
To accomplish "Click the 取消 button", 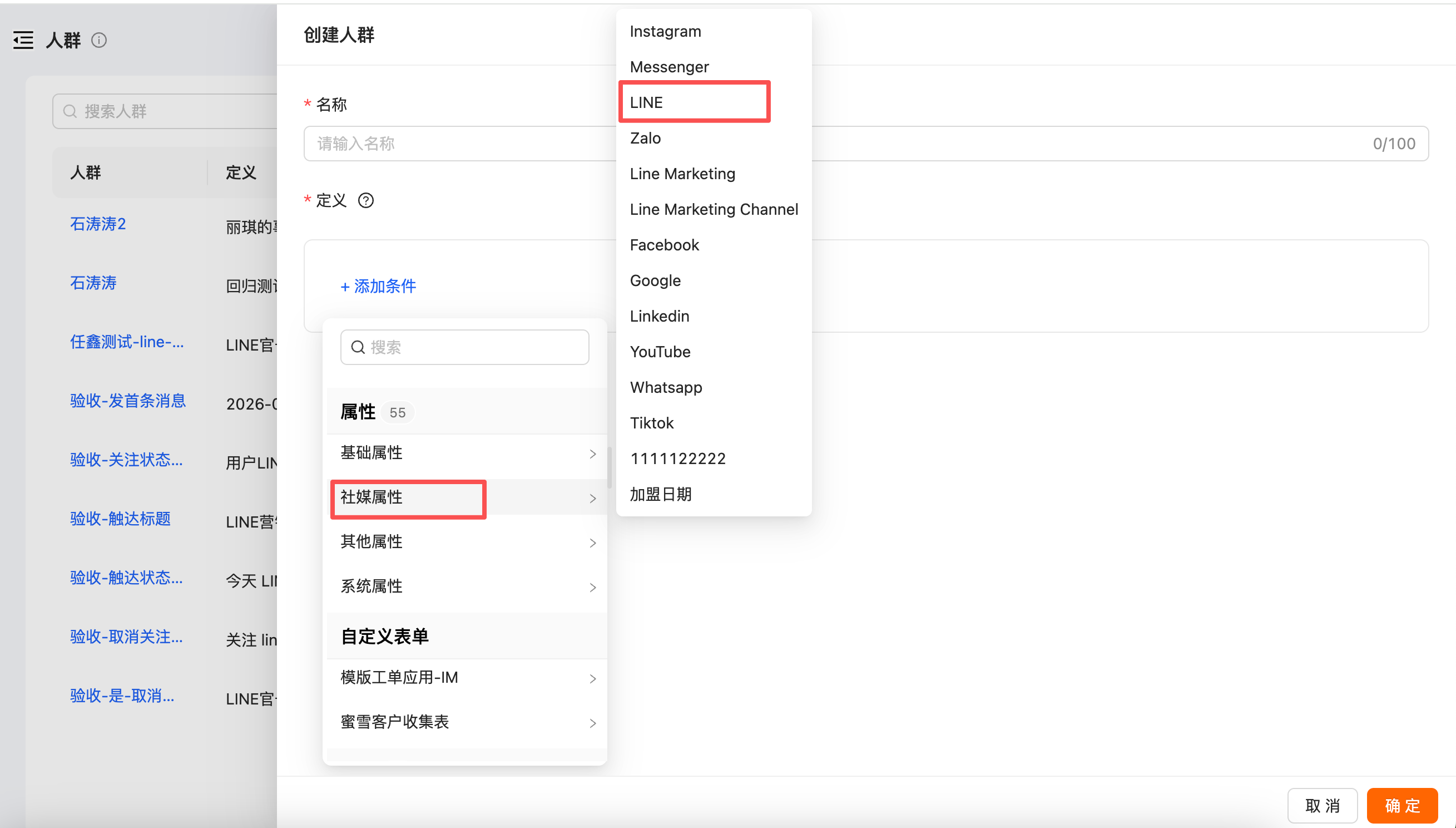I will [x=1322, y=805].
